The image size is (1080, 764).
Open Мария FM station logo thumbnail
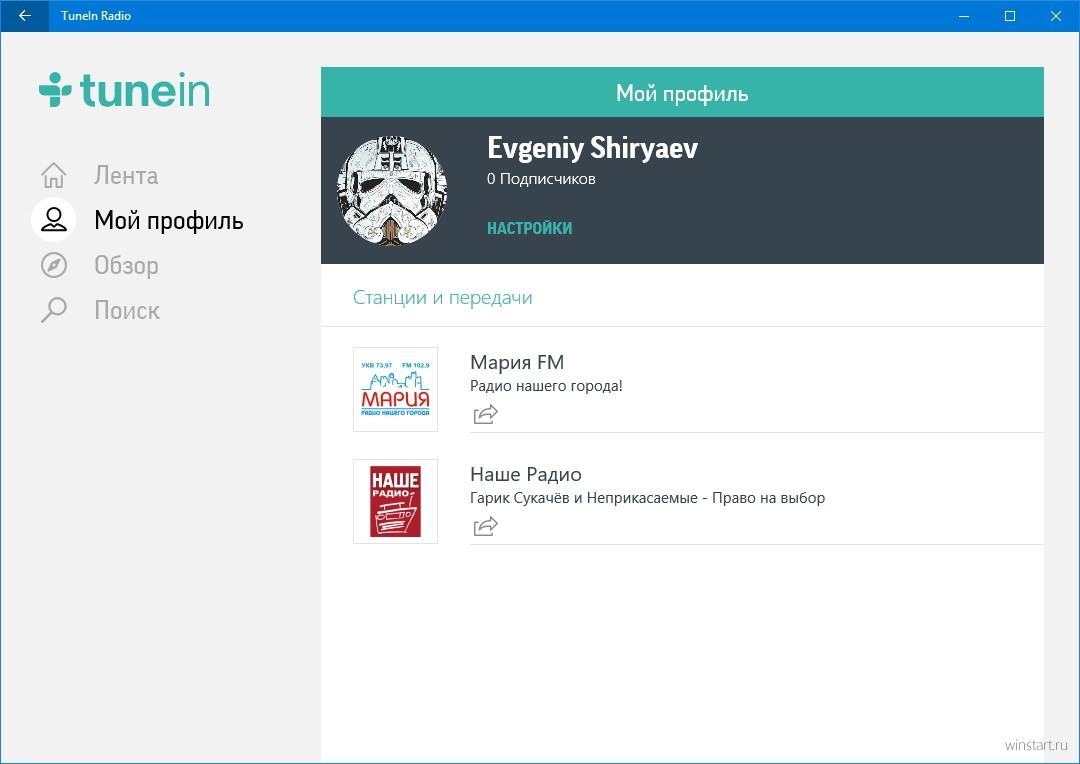tap(395, 389)
